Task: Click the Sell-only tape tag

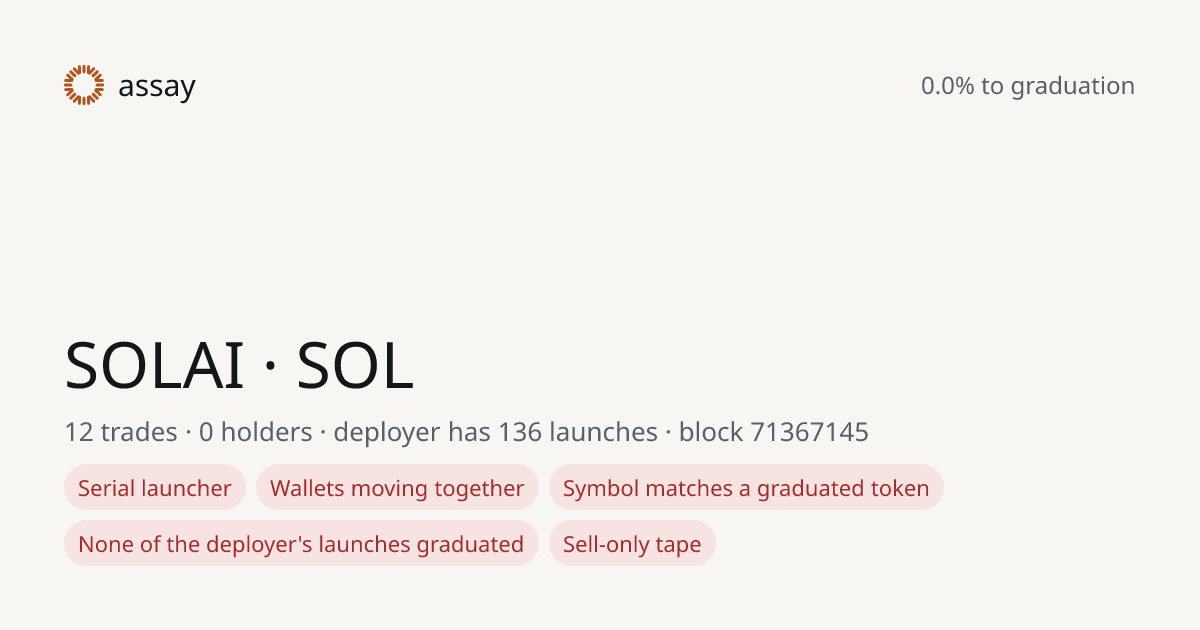Action: pyautogui.click(x=632, y=544)
